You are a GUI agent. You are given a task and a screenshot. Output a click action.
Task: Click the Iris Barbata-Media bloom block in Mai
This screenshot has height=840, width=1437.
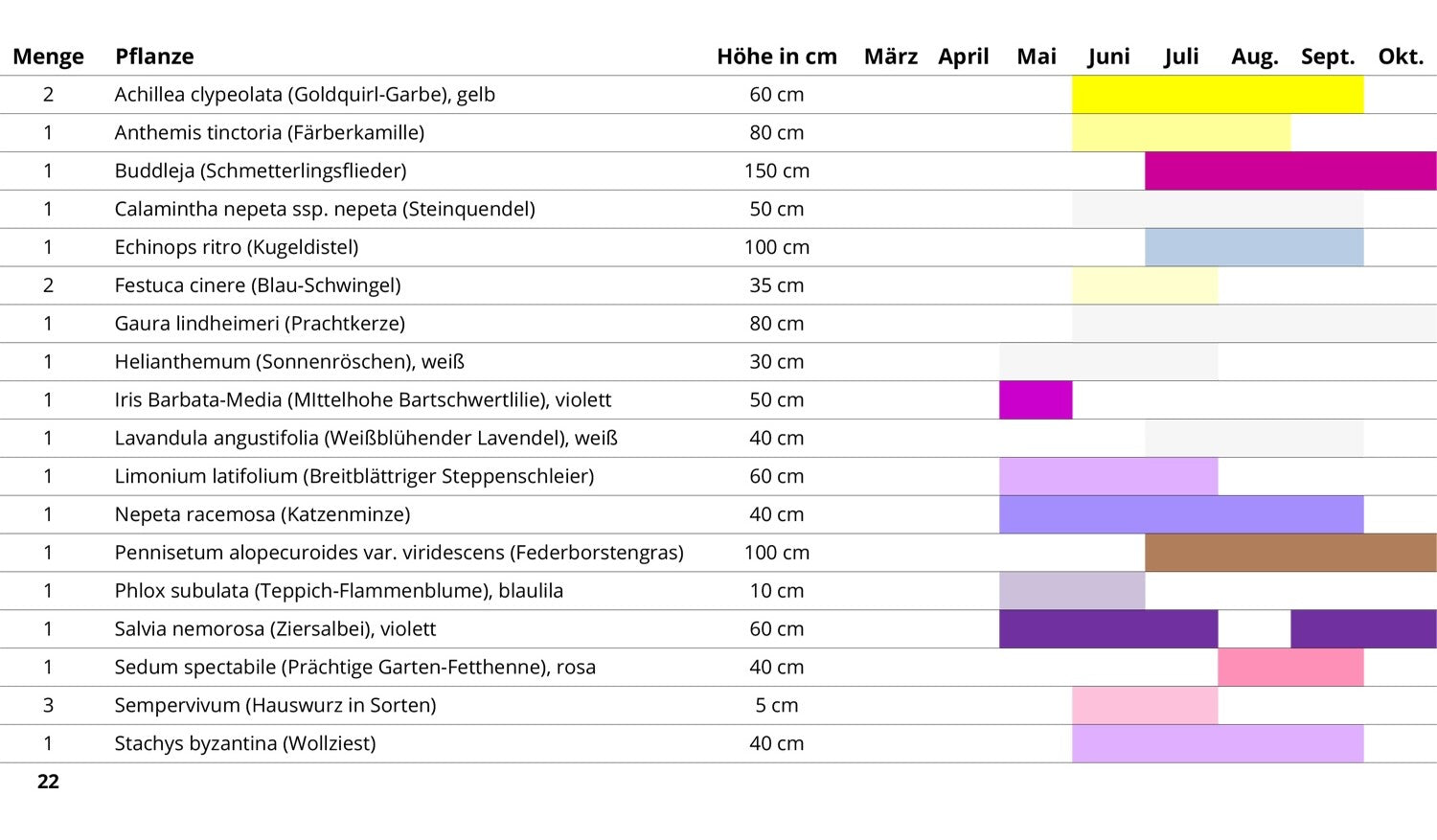pos(1036,400)
